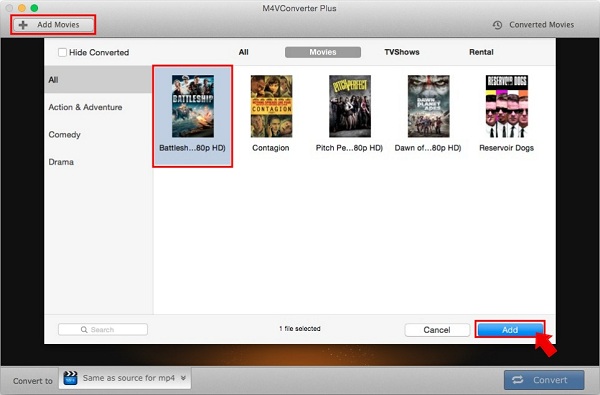Select Action & Adventure genre
The height and width of the screenshot is (395, 600).
(x=98, y=107)
